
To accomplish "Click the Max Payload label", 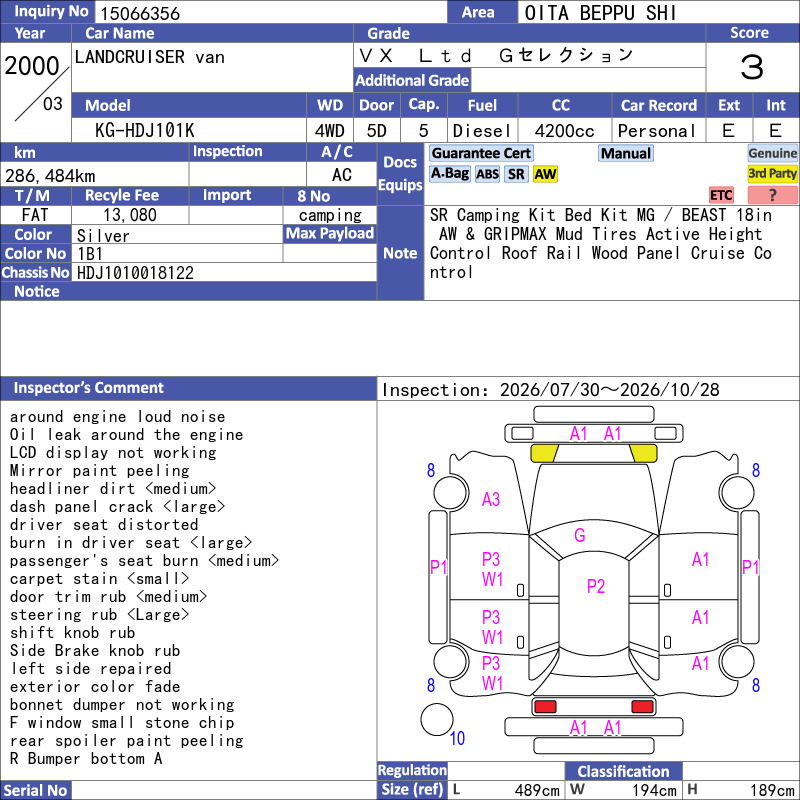I will click(x=330, y=234).
